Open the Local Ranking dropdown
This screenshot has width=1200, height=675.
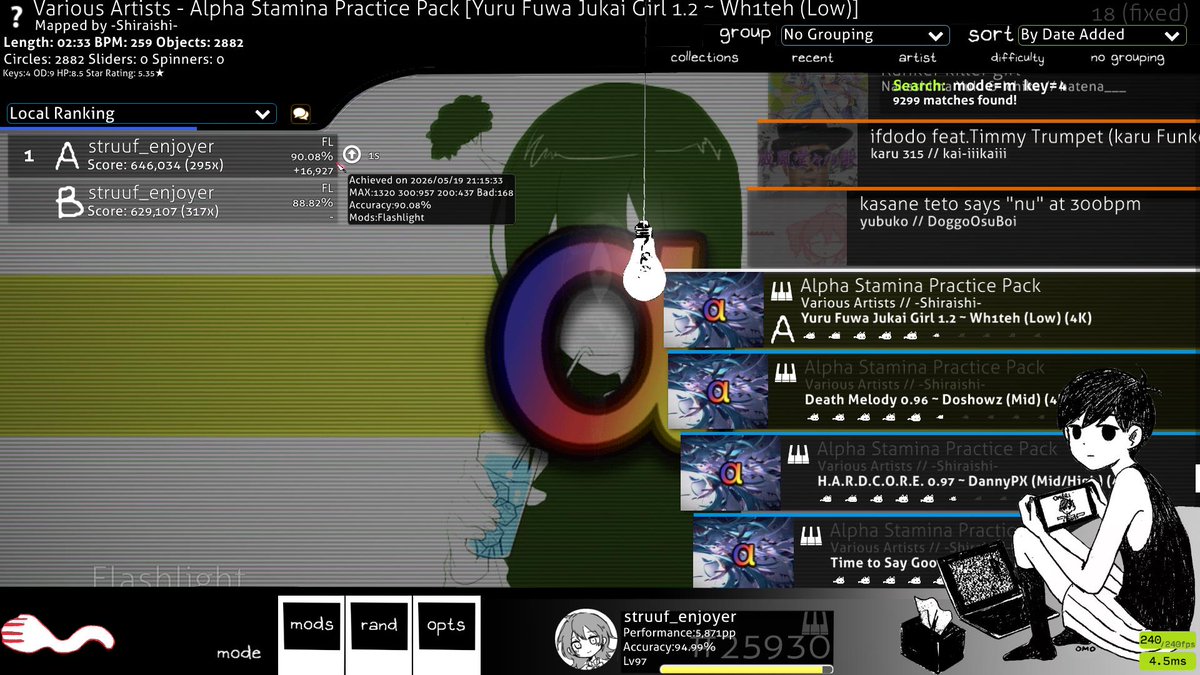141,114
